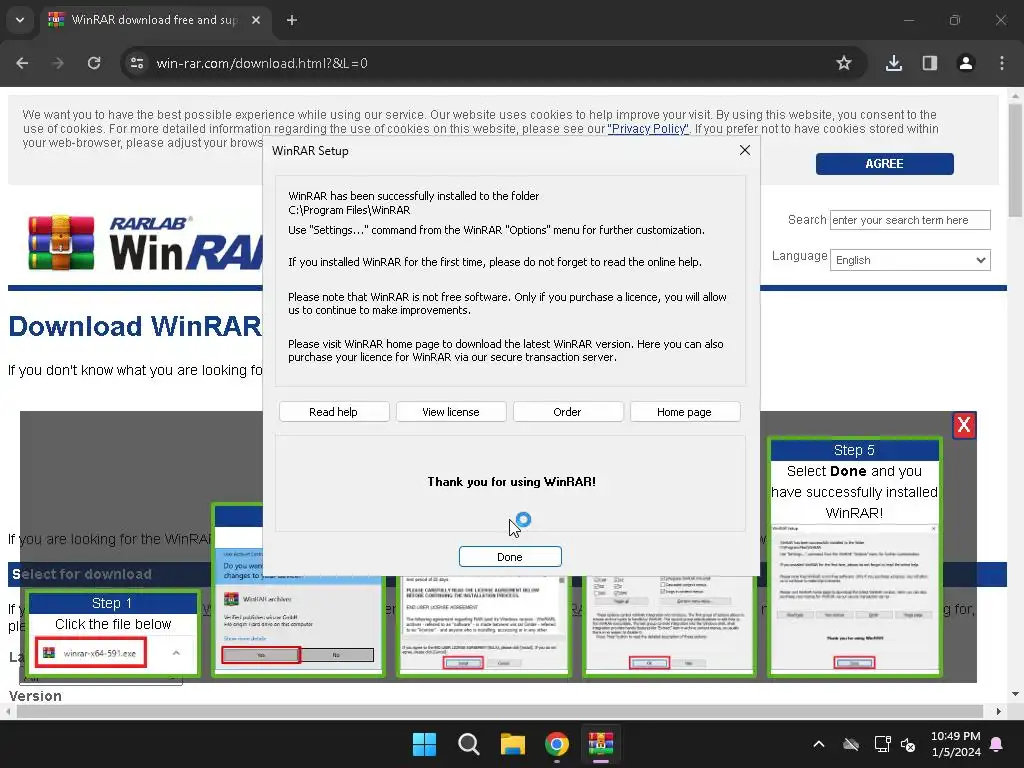
Task: Select the WinRAR download free tab
Action: (x=155, y=20)
